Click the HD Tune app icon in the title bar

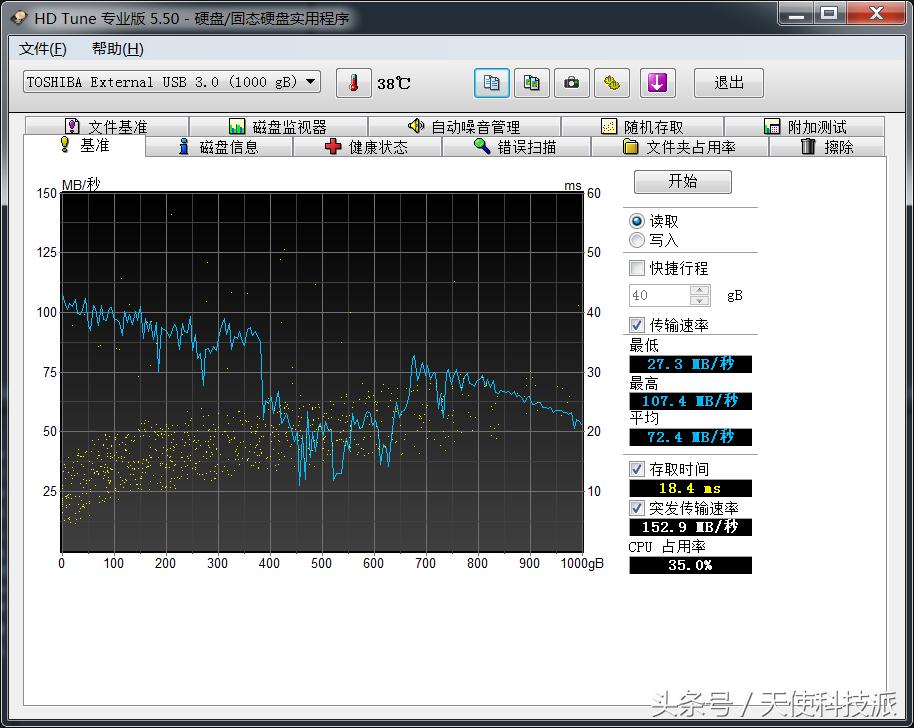[19, 17]
